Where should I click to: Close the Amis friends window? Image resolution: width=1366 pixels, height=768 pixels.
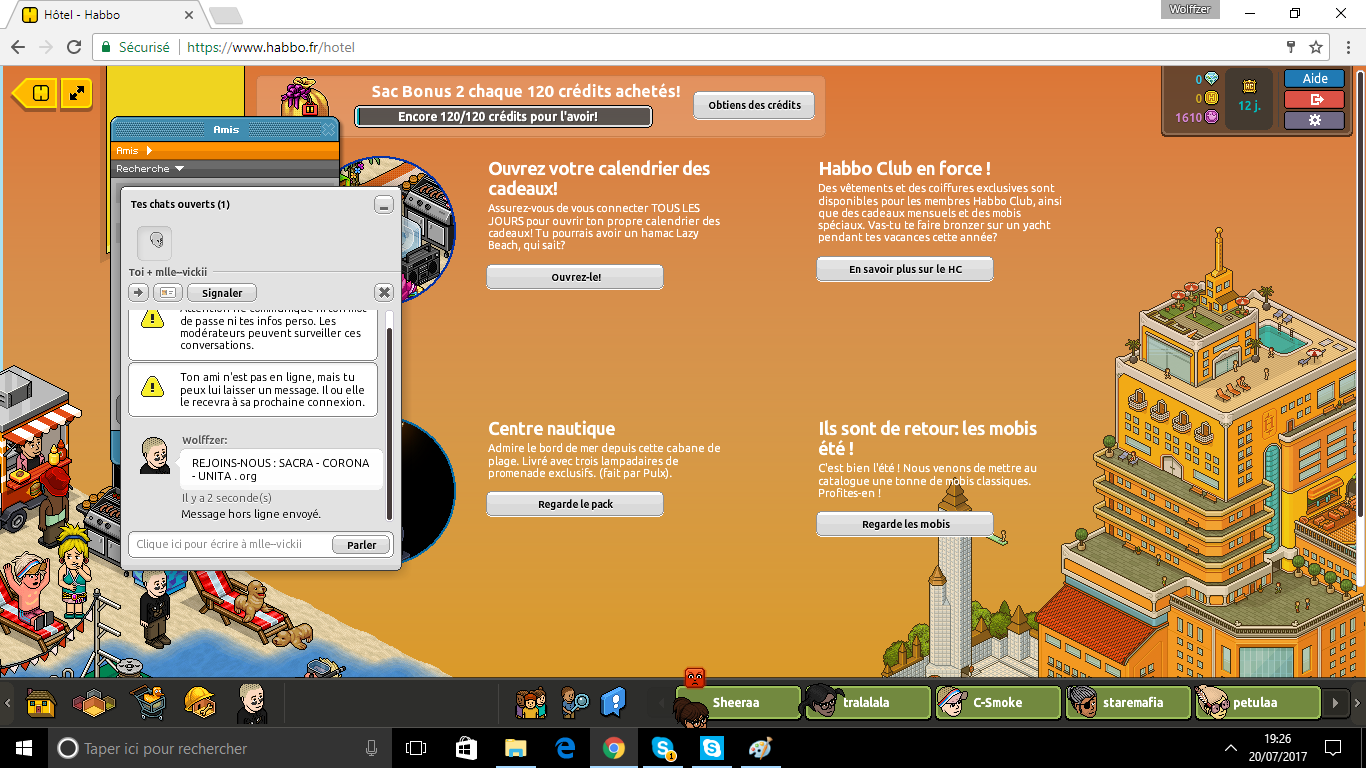(x=328, y=130)
